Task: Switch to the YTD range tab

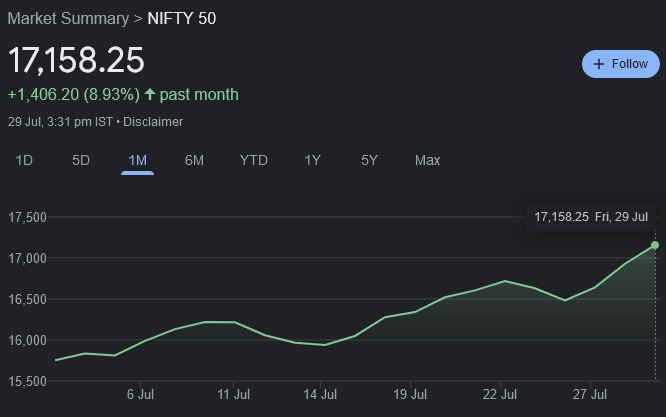Action: 253,160
